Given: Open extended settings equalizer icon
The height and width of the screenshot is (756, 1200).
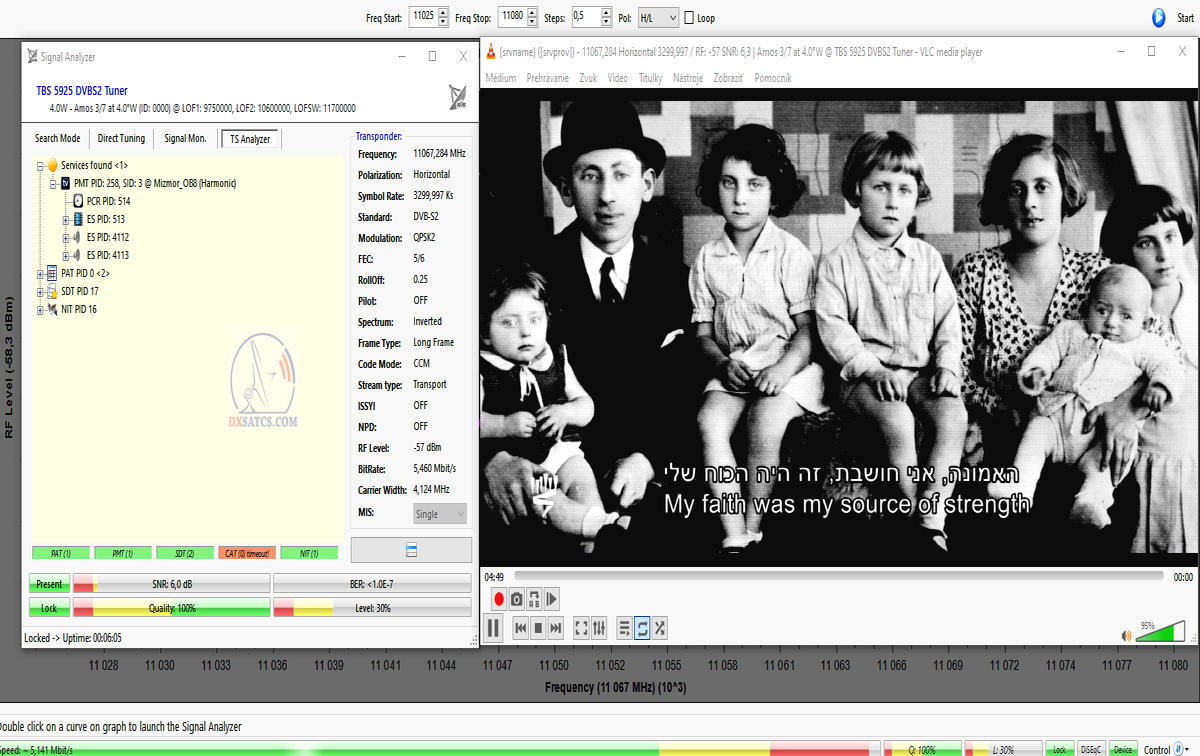Looking at the screenshot, I should [x=599, y=628].
